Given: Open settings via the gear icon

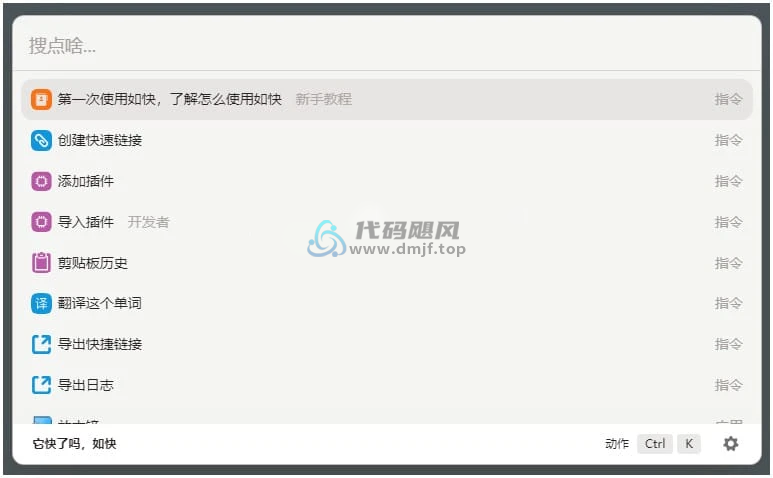Looking at the screenshot, I should [731, 444].
